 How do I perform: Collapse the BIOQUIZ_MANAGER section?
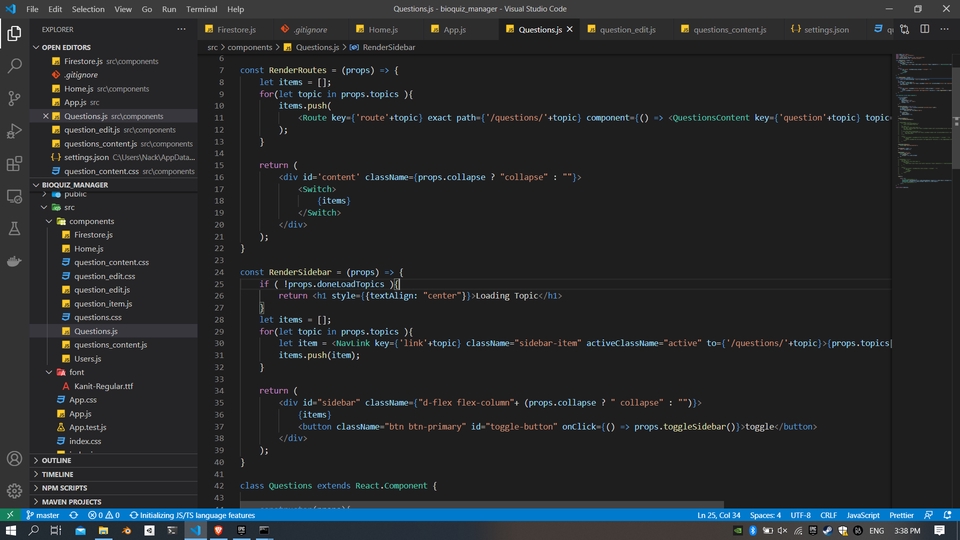(36, 184)
